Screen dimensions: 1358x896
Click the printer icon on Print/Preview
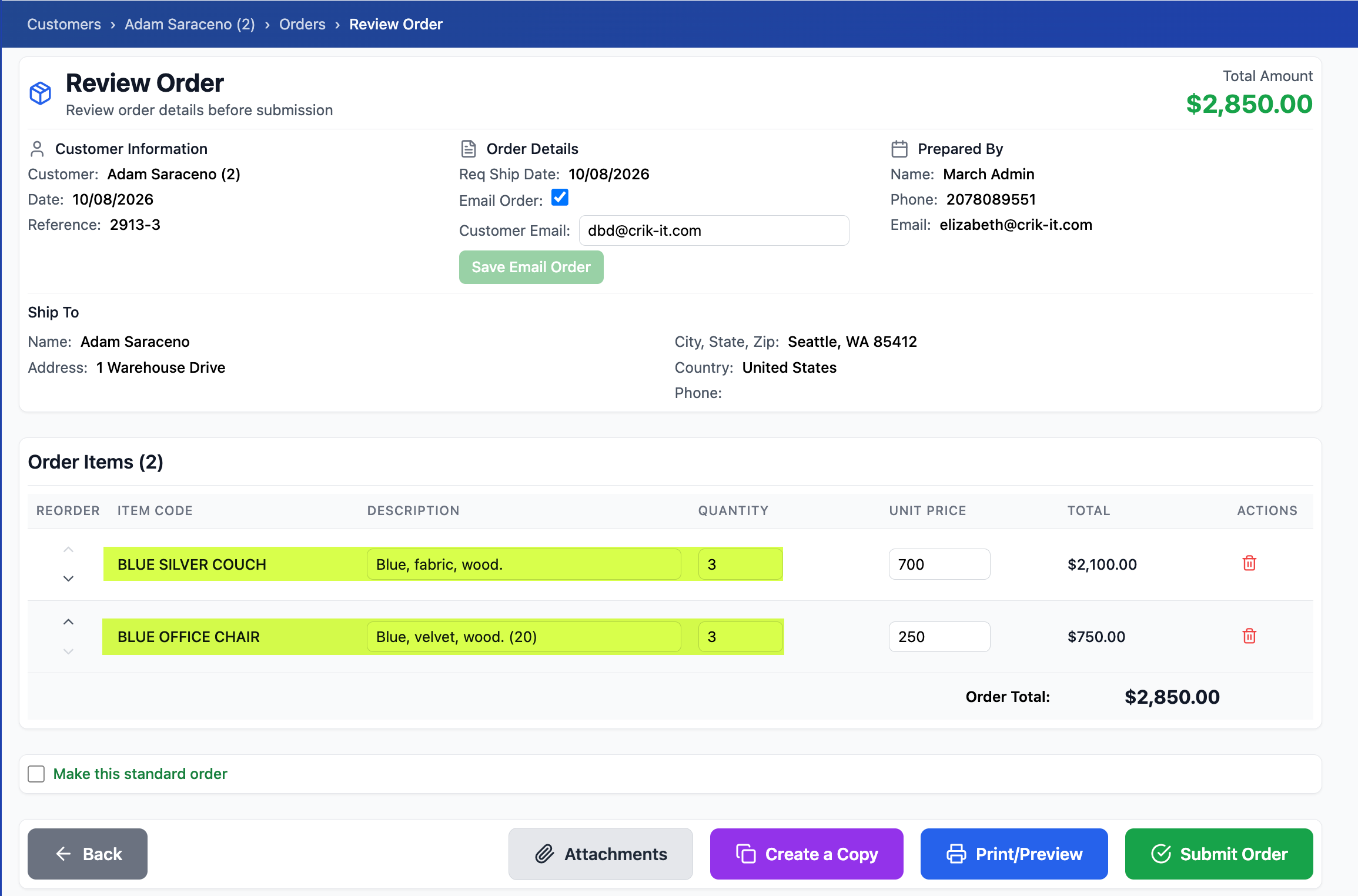point(956,854)
